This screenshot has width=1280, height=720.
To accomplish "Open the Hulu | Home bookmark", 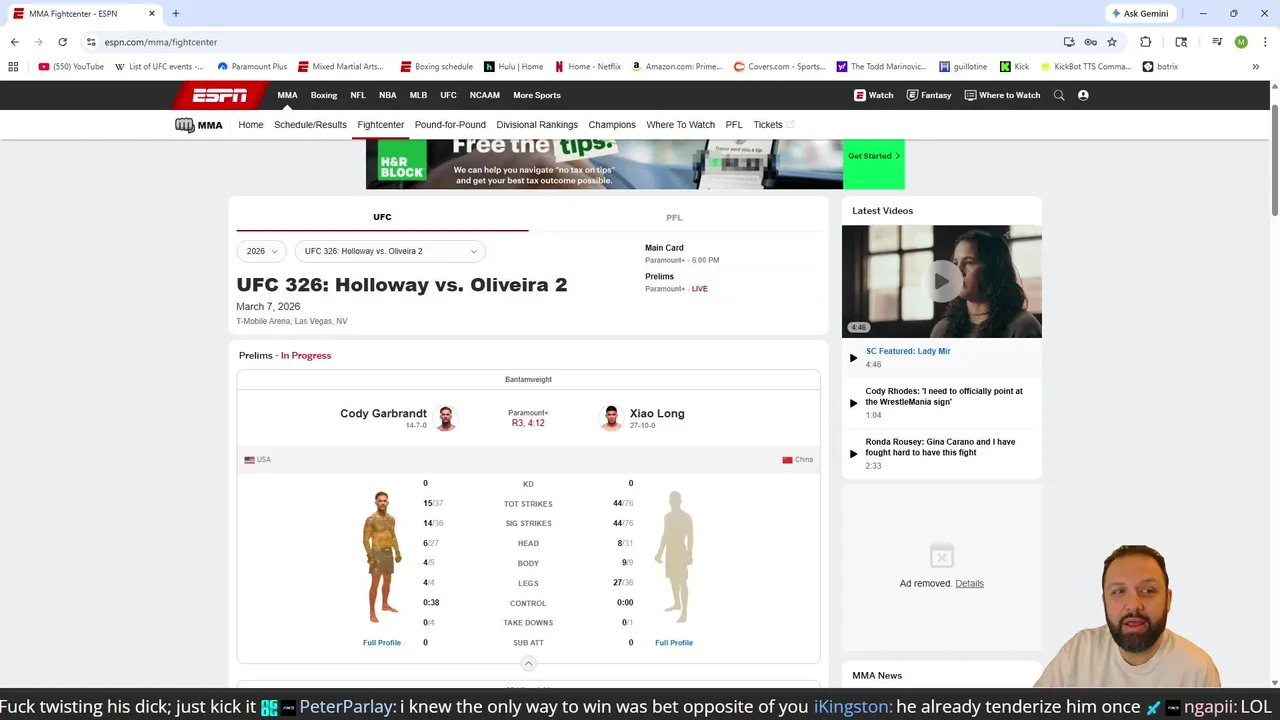I will (x=513, y=67).
